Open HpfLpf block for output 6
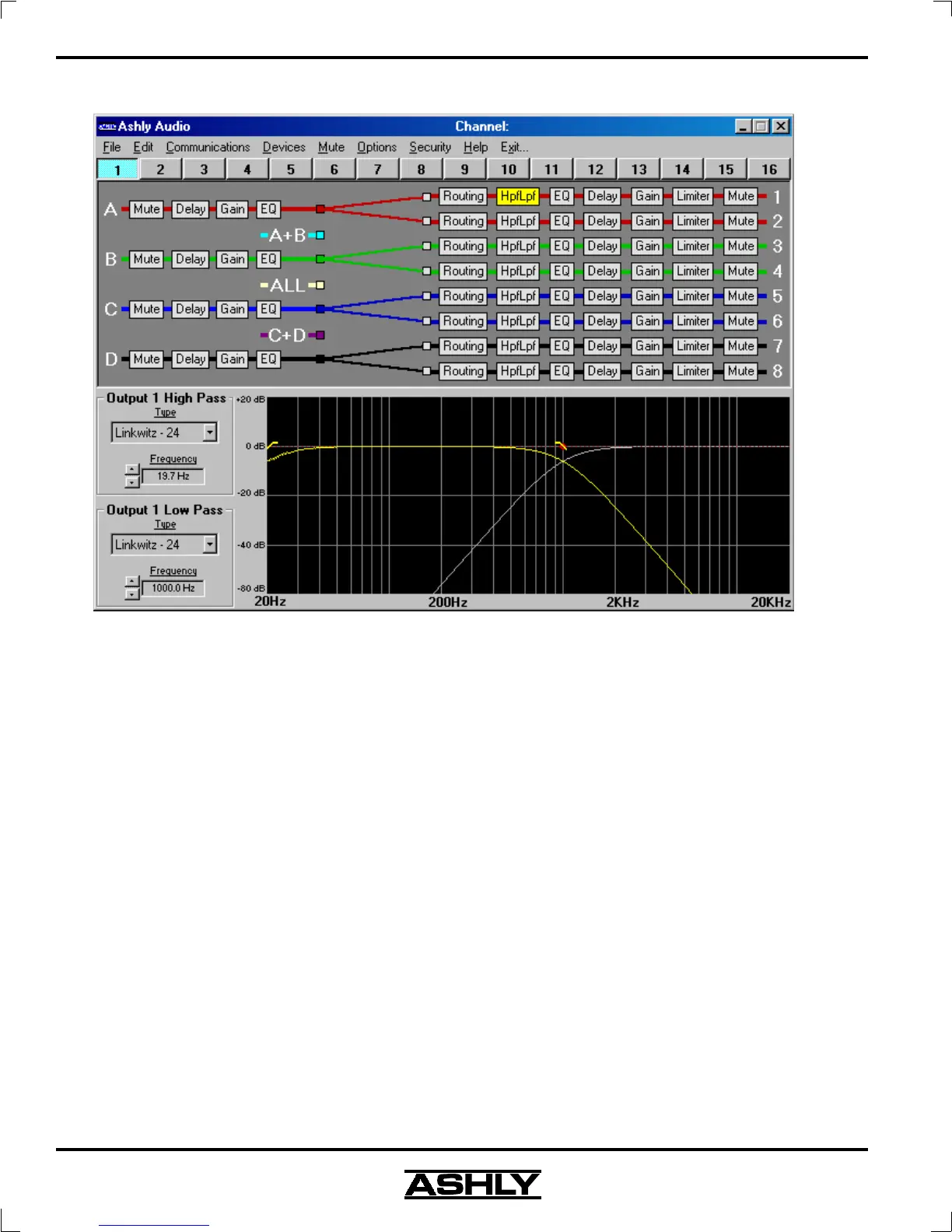The width and height of the screenshot is (952, 1232). point(519,321)
